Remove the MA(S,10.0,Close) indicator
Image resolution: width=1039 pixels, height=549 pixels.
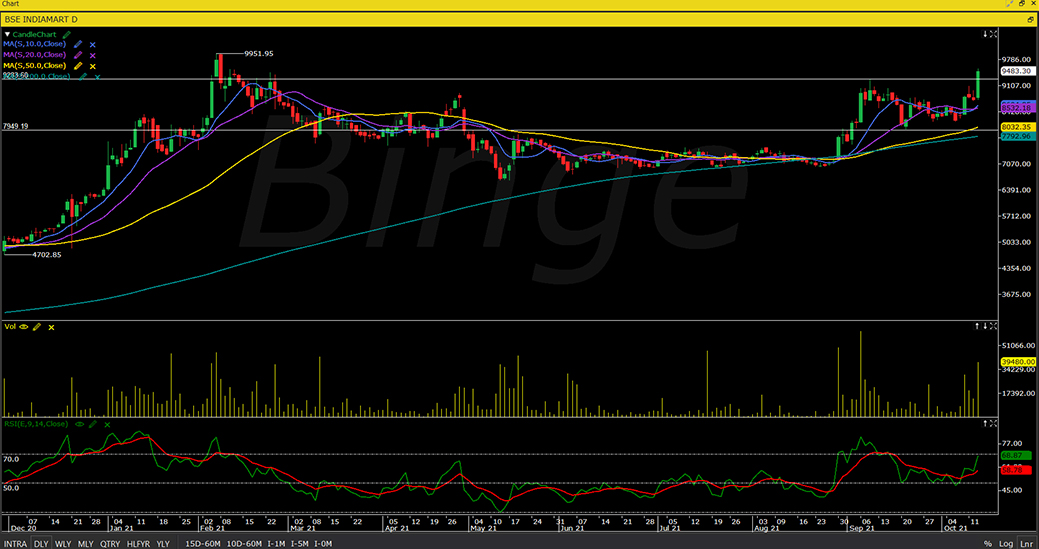coord(93,44)
